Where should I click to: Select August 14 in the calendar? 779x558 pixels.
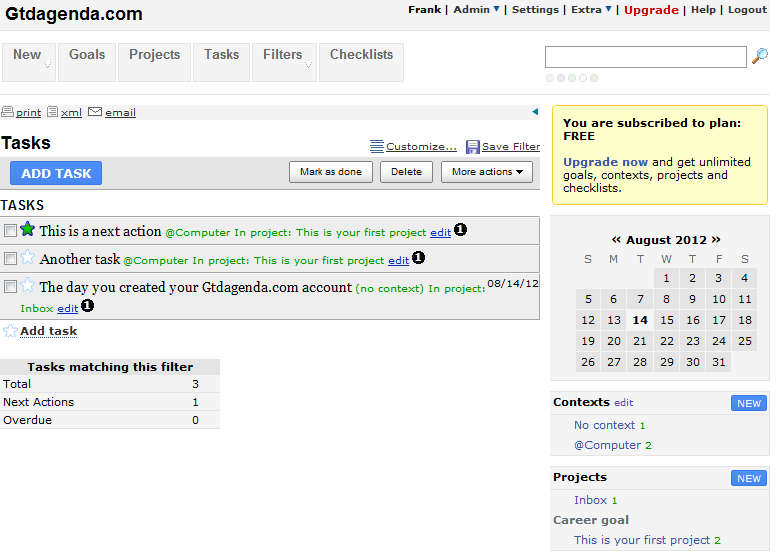click(x=640, y=320)
